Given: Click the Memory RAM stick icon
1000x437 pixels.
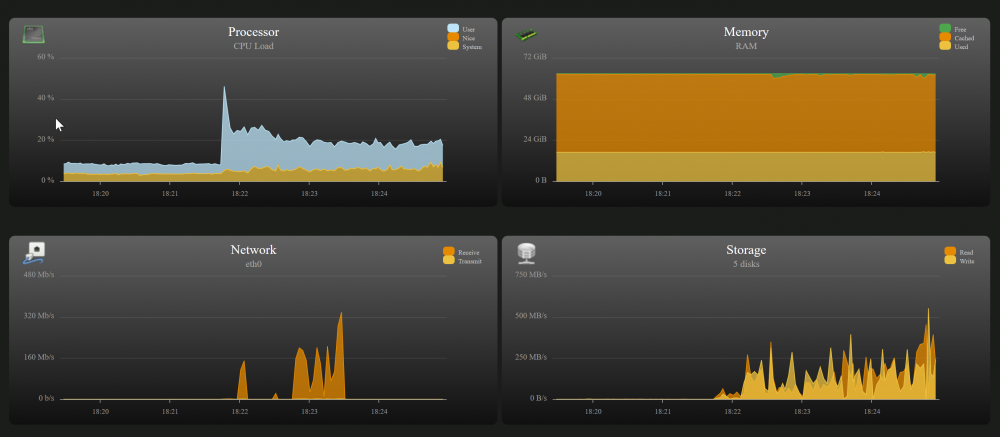Looking at the screenshot, I should click(526, 34).
